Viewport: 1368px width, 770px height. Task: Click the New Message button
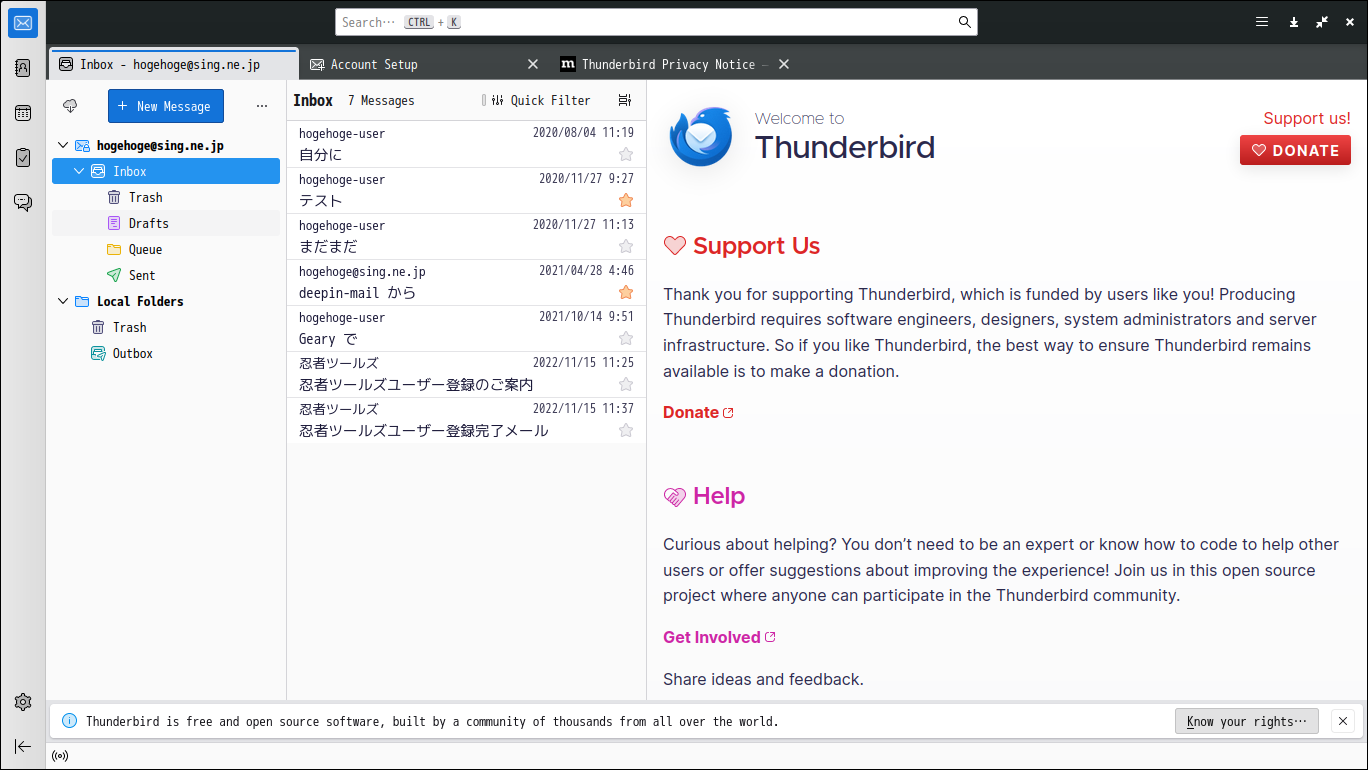point(166,106)
